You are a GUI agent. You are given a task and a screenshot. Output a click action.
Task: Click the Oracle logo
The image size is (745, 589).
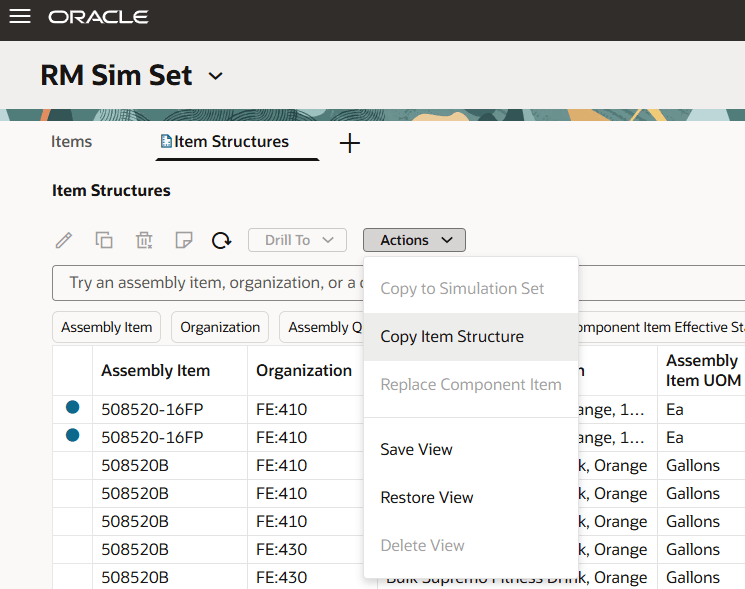(98, 17)
